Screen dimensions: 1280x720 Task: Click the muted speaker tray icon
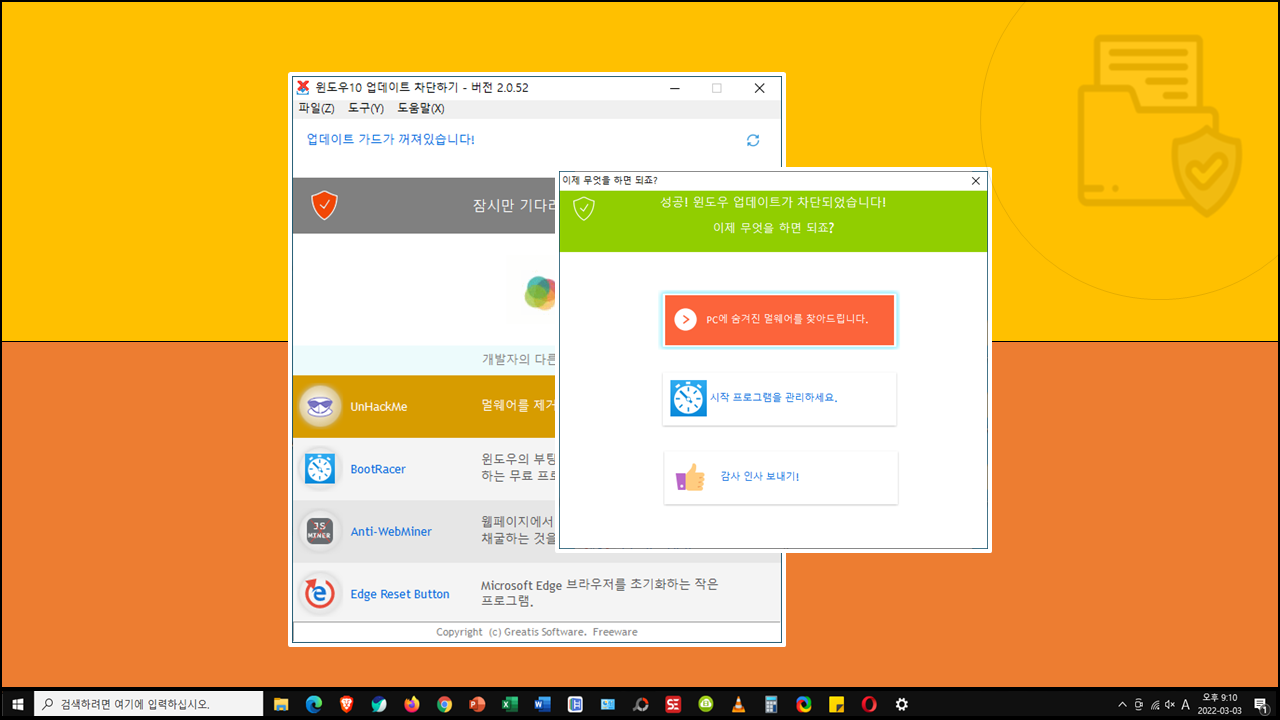coord(1170,704)
